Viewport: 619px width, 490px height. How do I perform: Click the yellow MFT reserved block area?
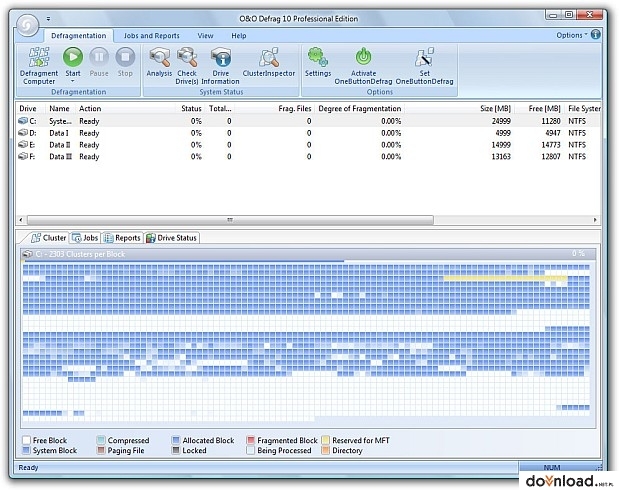tap(506, 278)
